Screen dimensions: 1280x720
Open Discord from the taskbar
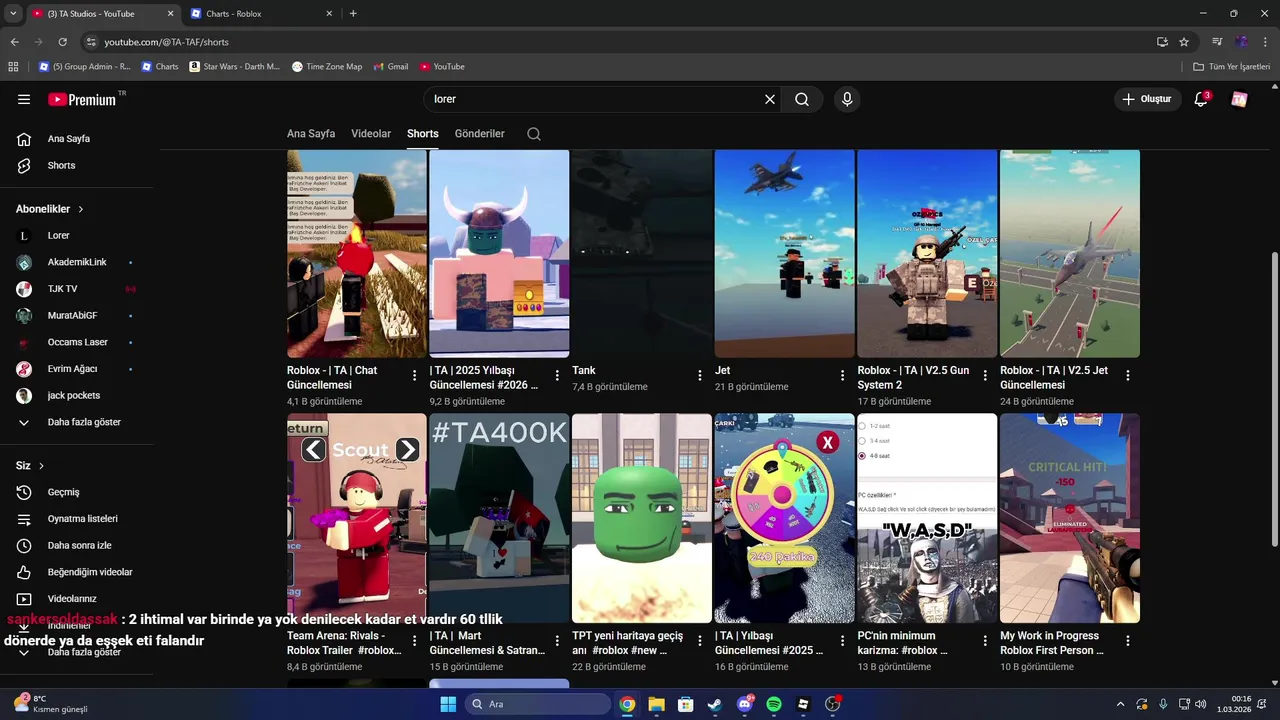click(744, 704)
